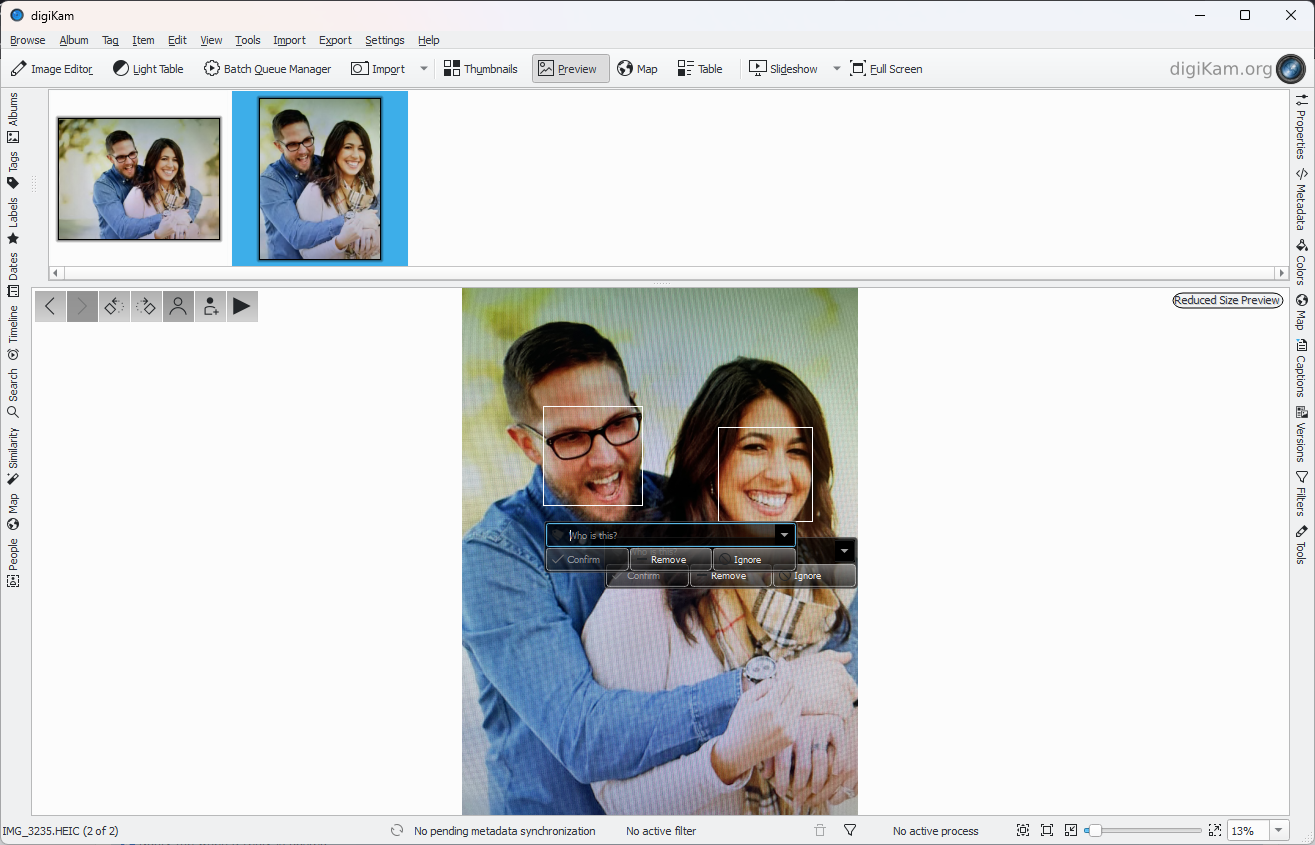Open the Light Table tool
The height and width of the screenshot is (845, 1315).
[x=148, y=69]
